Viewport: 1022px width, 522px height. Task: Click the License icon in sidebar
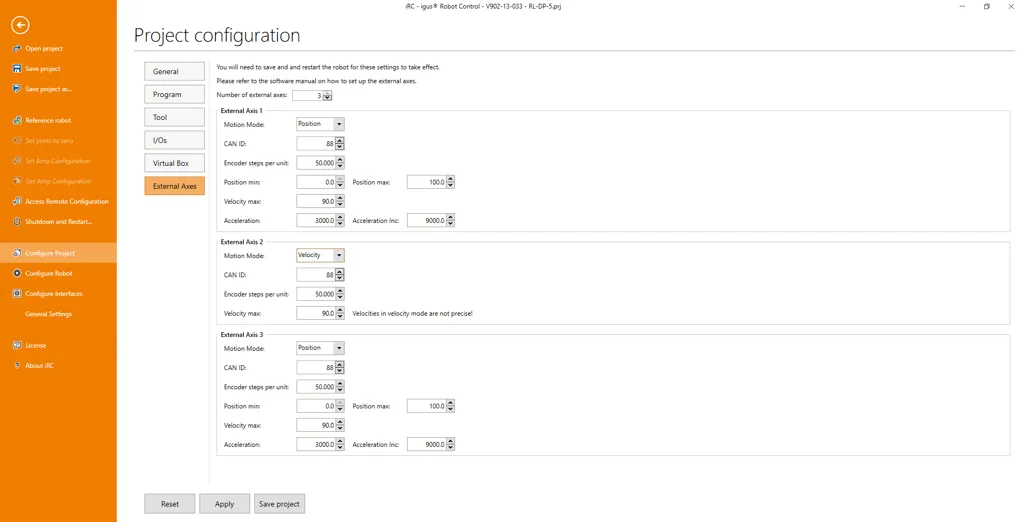[x=17, y=345]
